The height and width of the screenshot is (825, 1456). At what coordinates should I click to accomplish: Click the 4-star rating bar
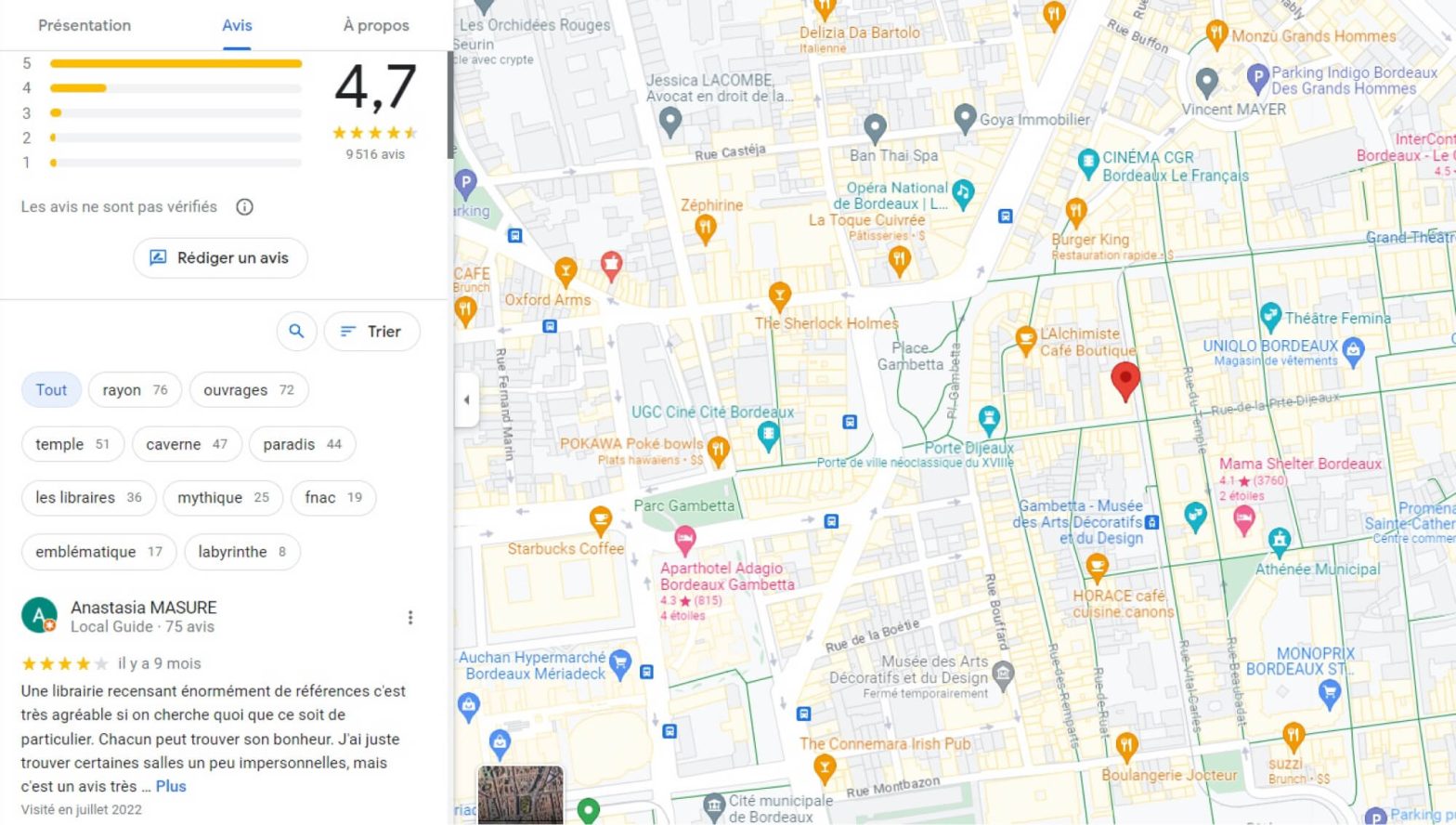click(175, 88)
